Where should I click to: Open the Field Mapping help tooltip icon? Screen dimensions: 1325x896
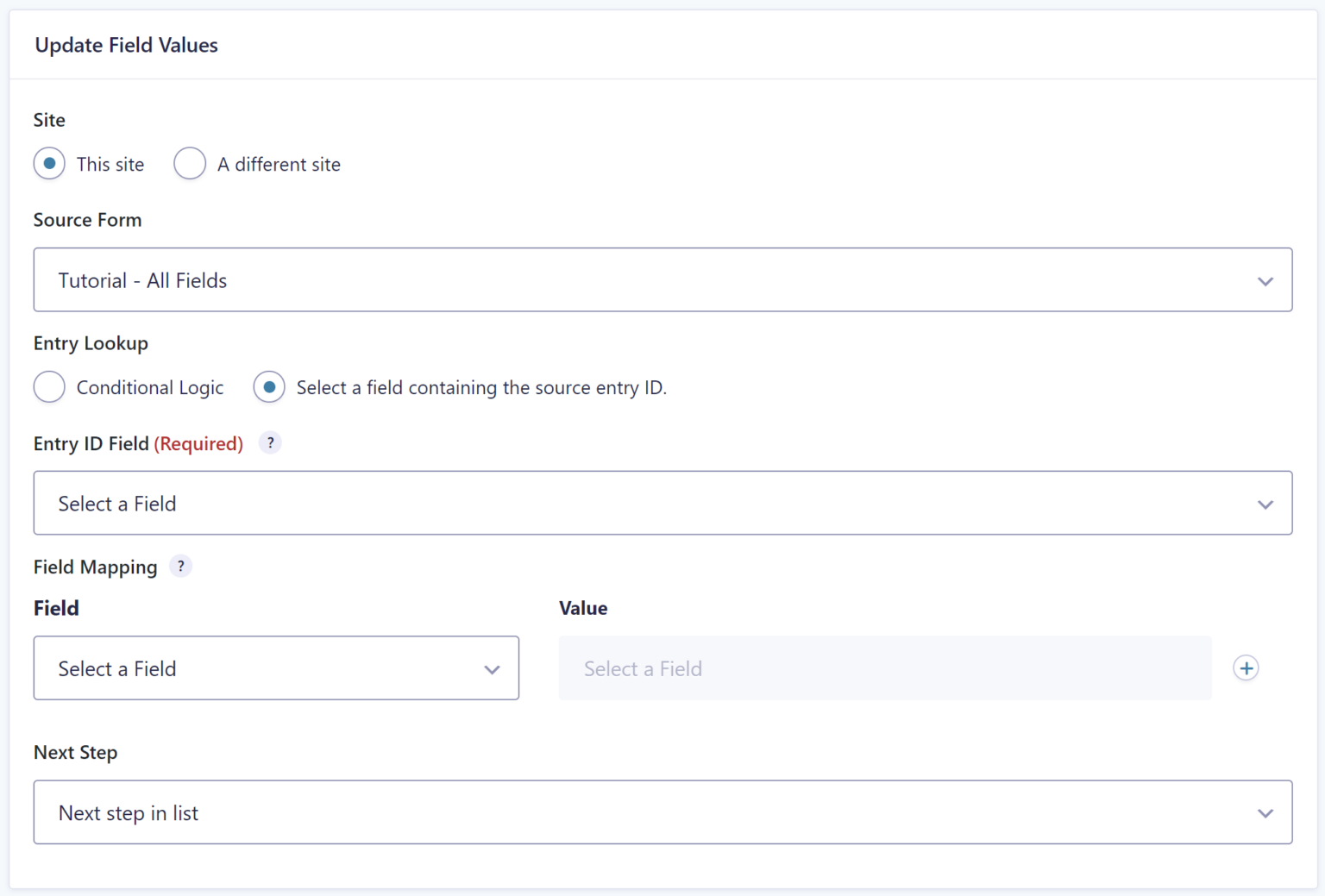[180, 567]
